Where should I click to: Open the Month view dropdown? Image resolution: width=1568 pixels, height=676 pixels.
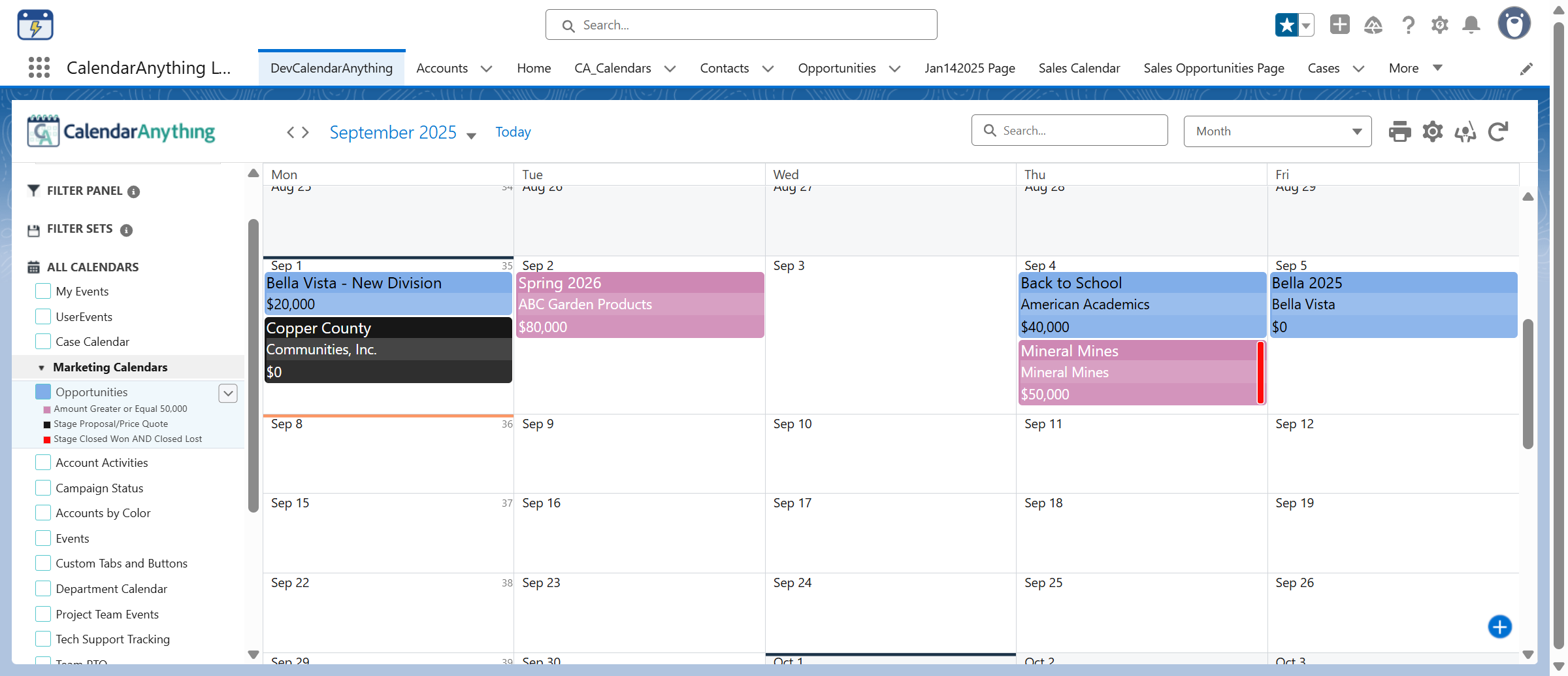[1277, 131]
